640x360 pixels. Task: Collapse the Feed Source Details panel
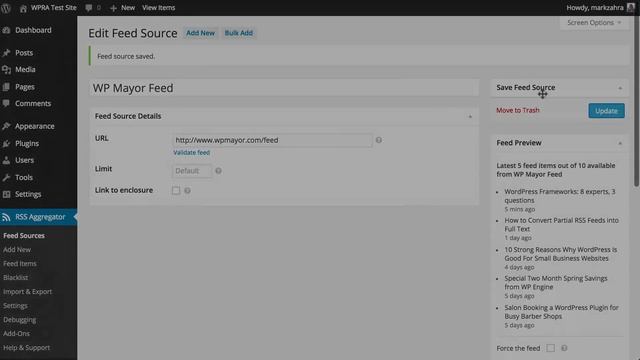pos(470,117)
